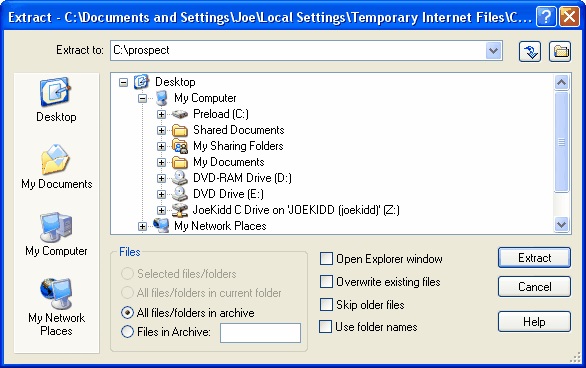Expand the My Network Places tree node
This screenshot has width=586, height=368.
(142, 226)
